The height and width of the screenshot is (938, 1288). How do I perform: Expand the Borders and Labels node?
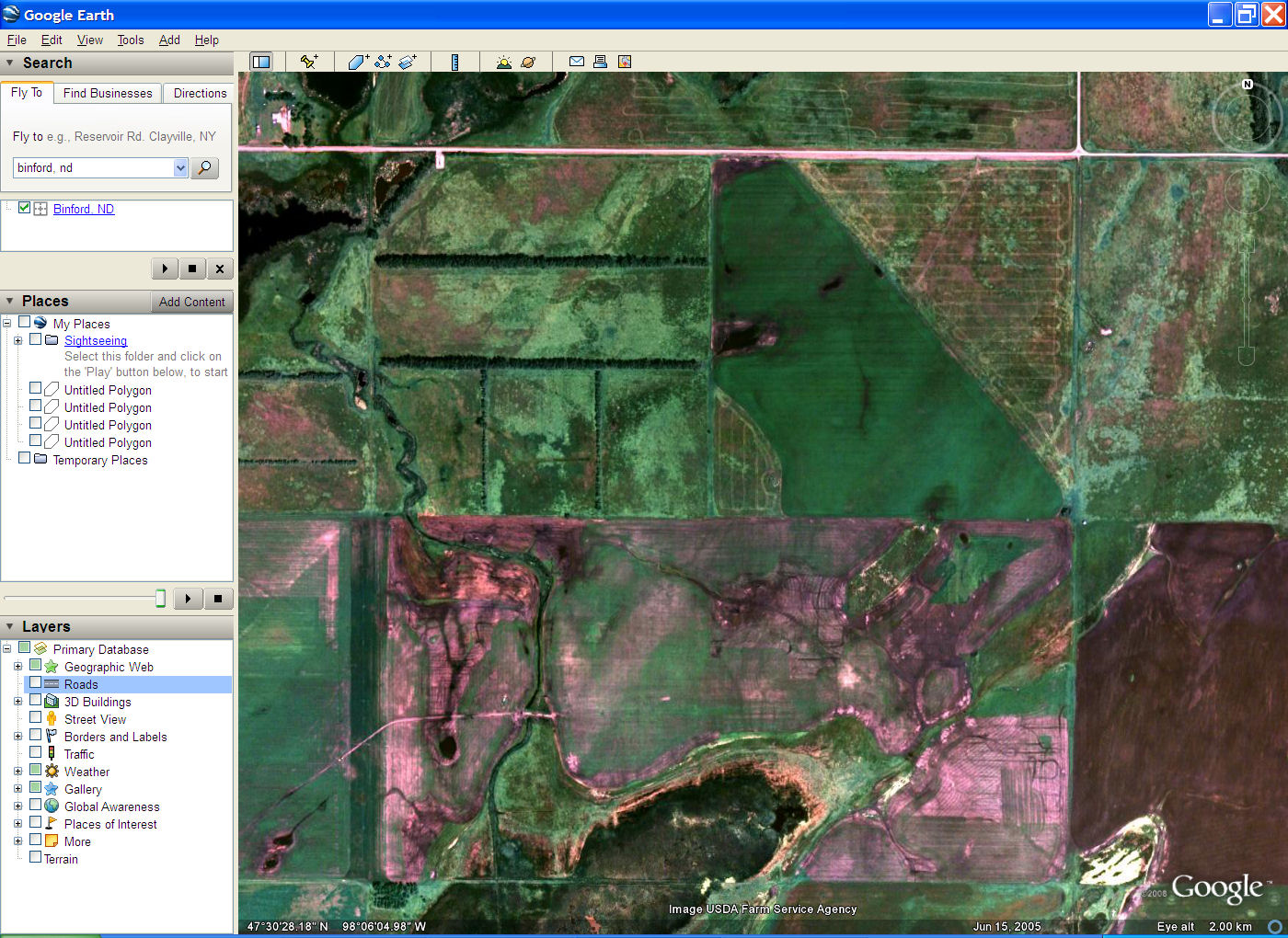(17, 736)
